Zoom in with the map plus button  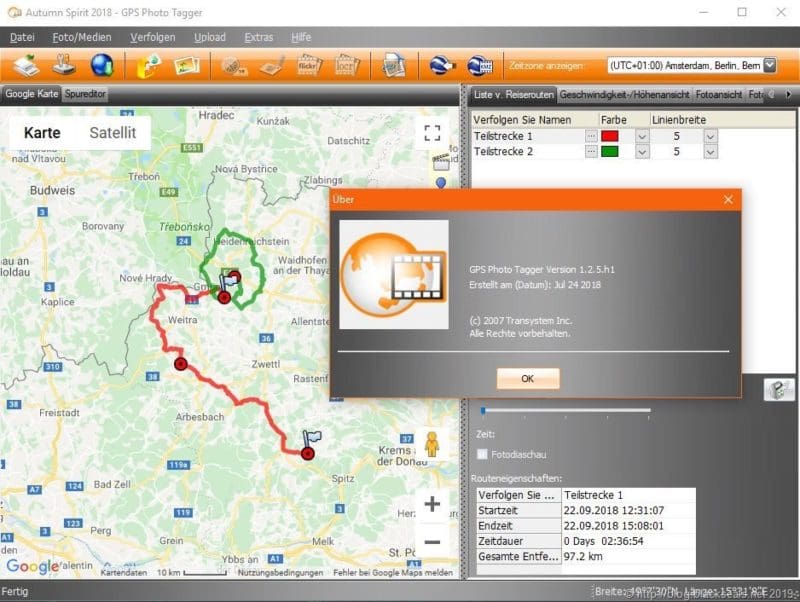(432, 504)
